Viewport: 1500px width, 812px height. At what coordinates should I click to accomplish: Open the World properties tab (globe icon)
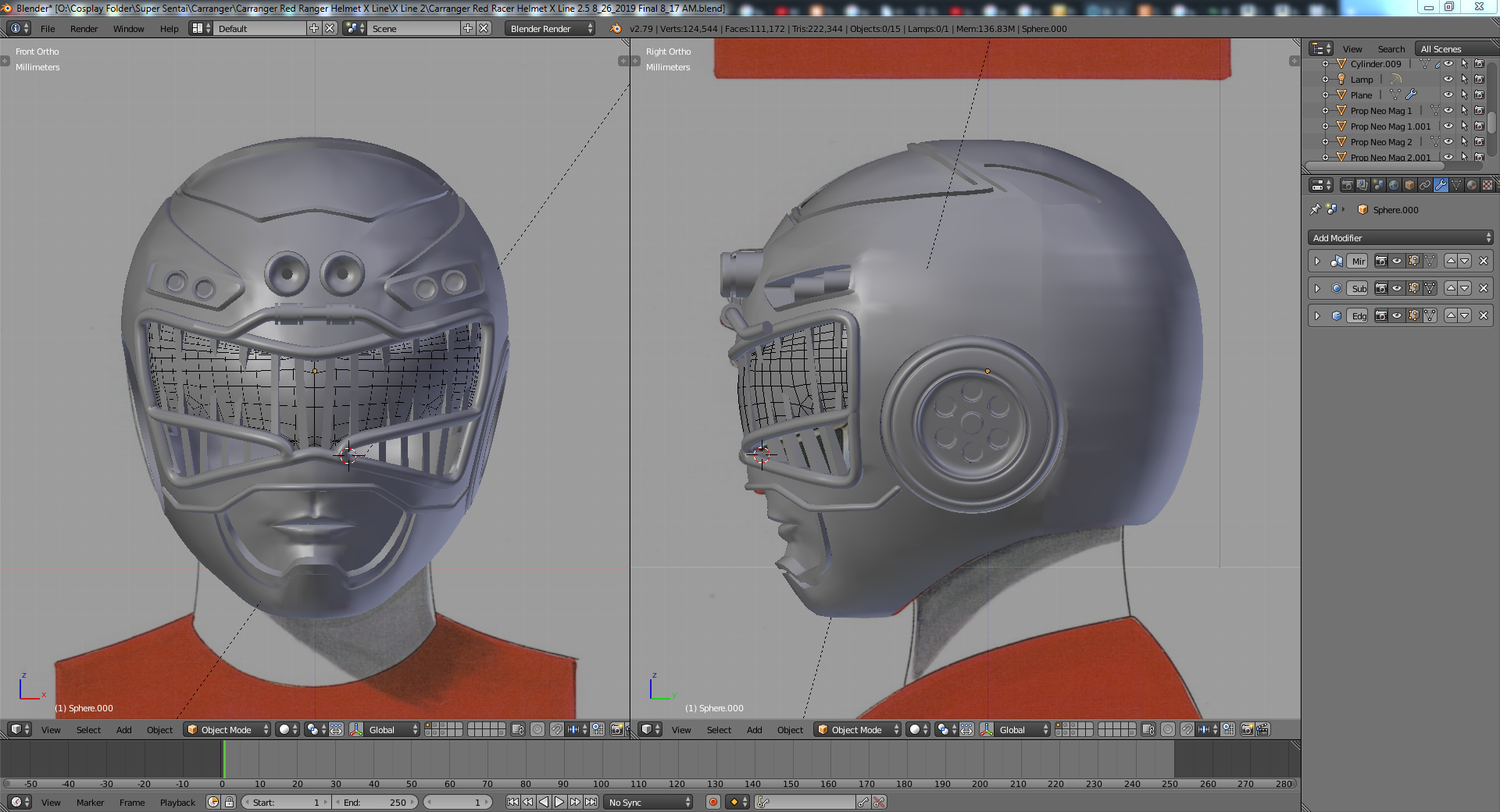tap(1394, 185)
